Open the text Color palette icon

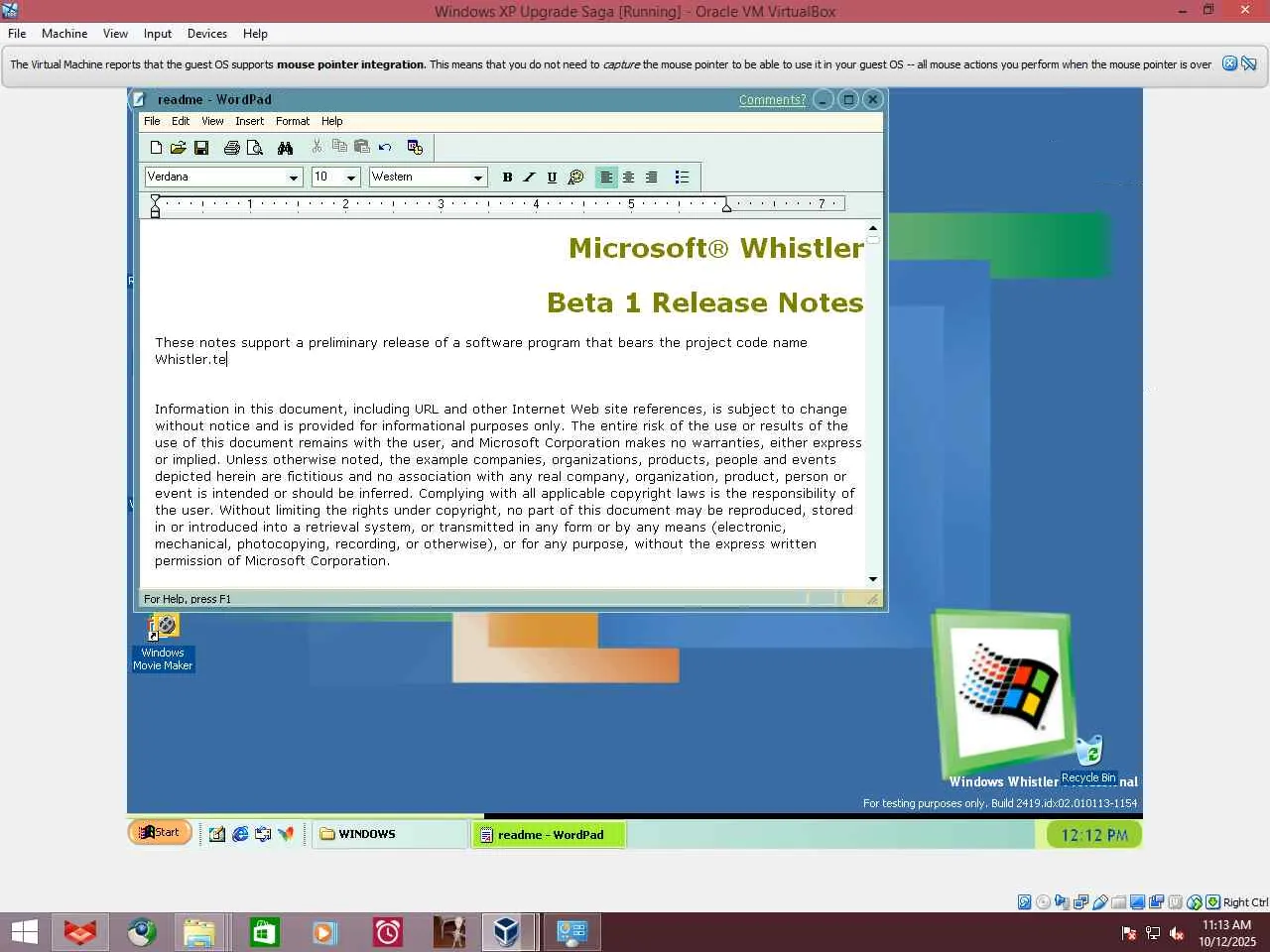(x=575, y=178)
